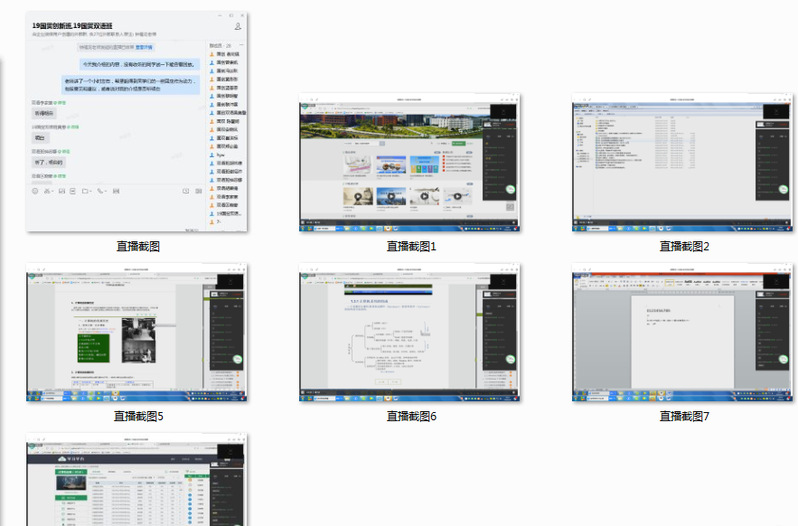This screenshot has height=526, width=798.
Task: Click the file name label 直播截图2
Action: [x=684, y=246]
